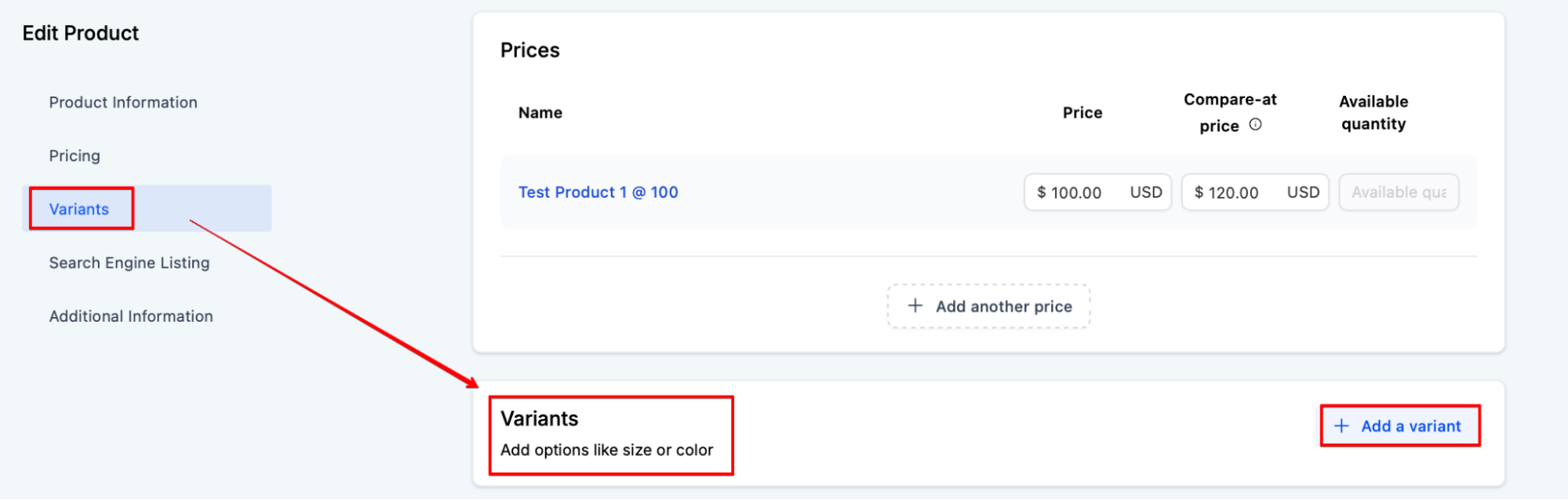The height and width of the screenshot is (500, 1568).
Task: Open the Search Engine Listing section
Action: [129, 263]
